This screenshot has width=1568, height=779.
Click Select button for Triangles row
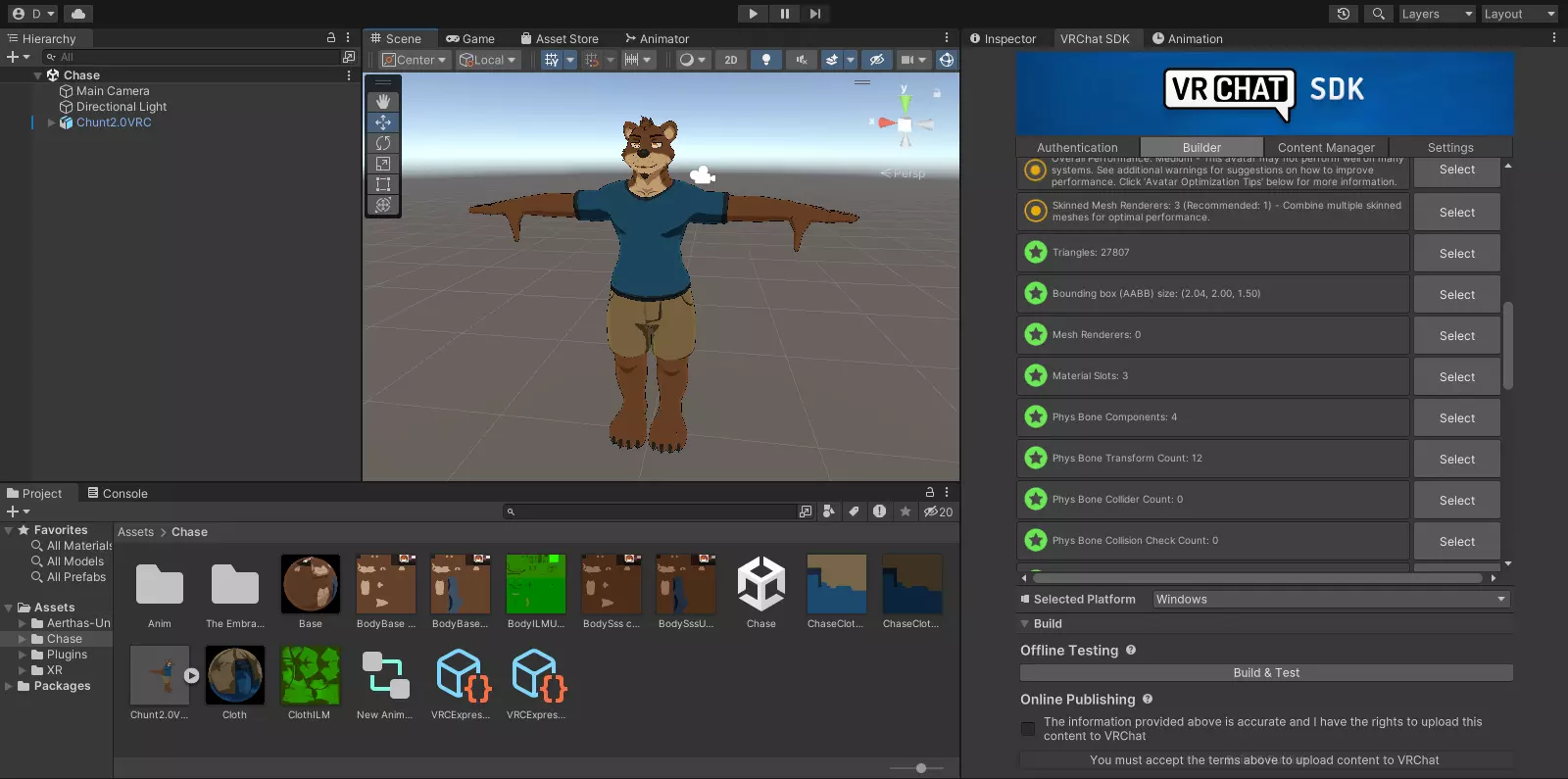coord(1456,254)
